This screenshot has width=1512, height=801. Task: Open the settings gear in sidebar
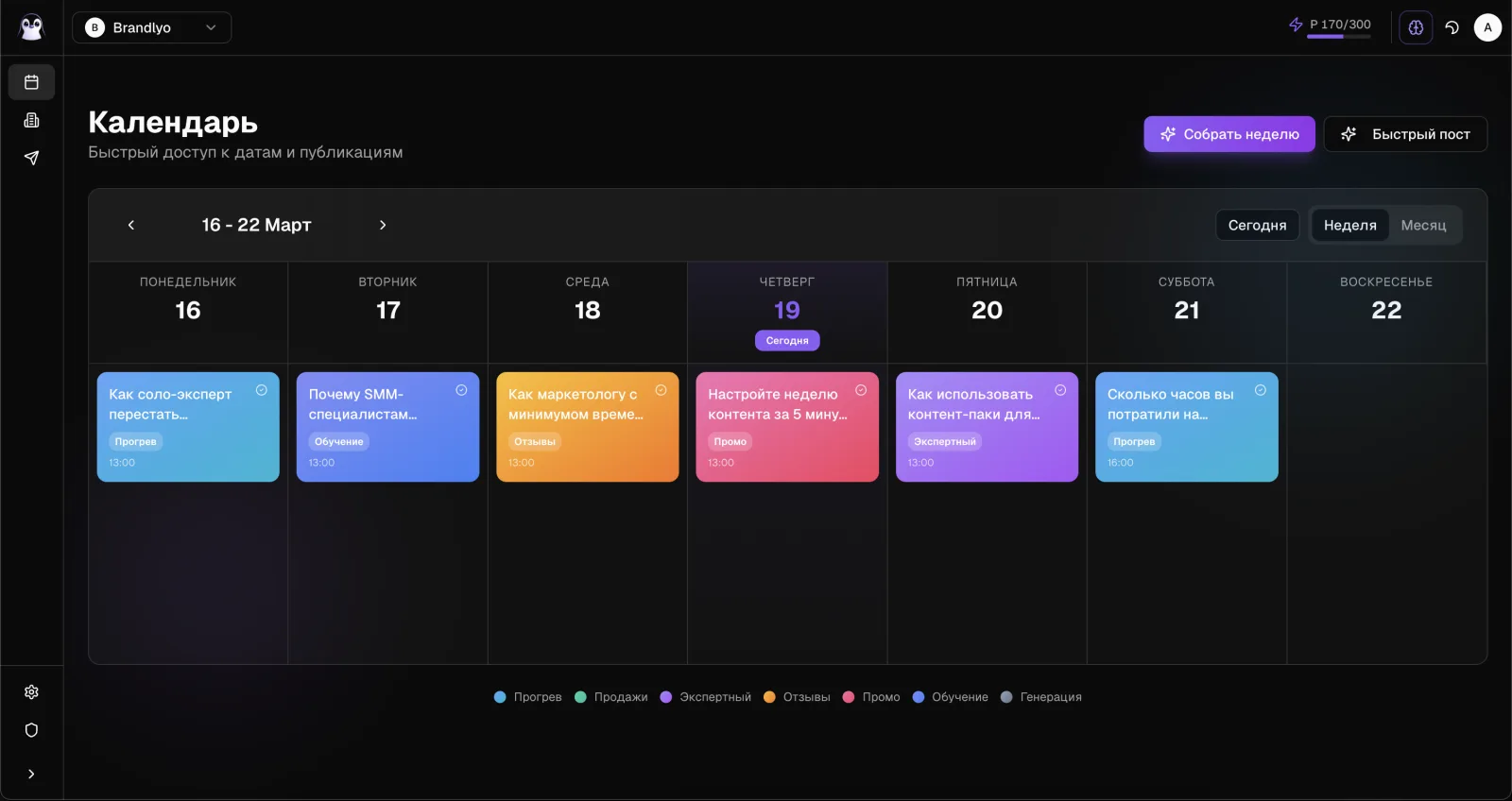click(31, 692)
